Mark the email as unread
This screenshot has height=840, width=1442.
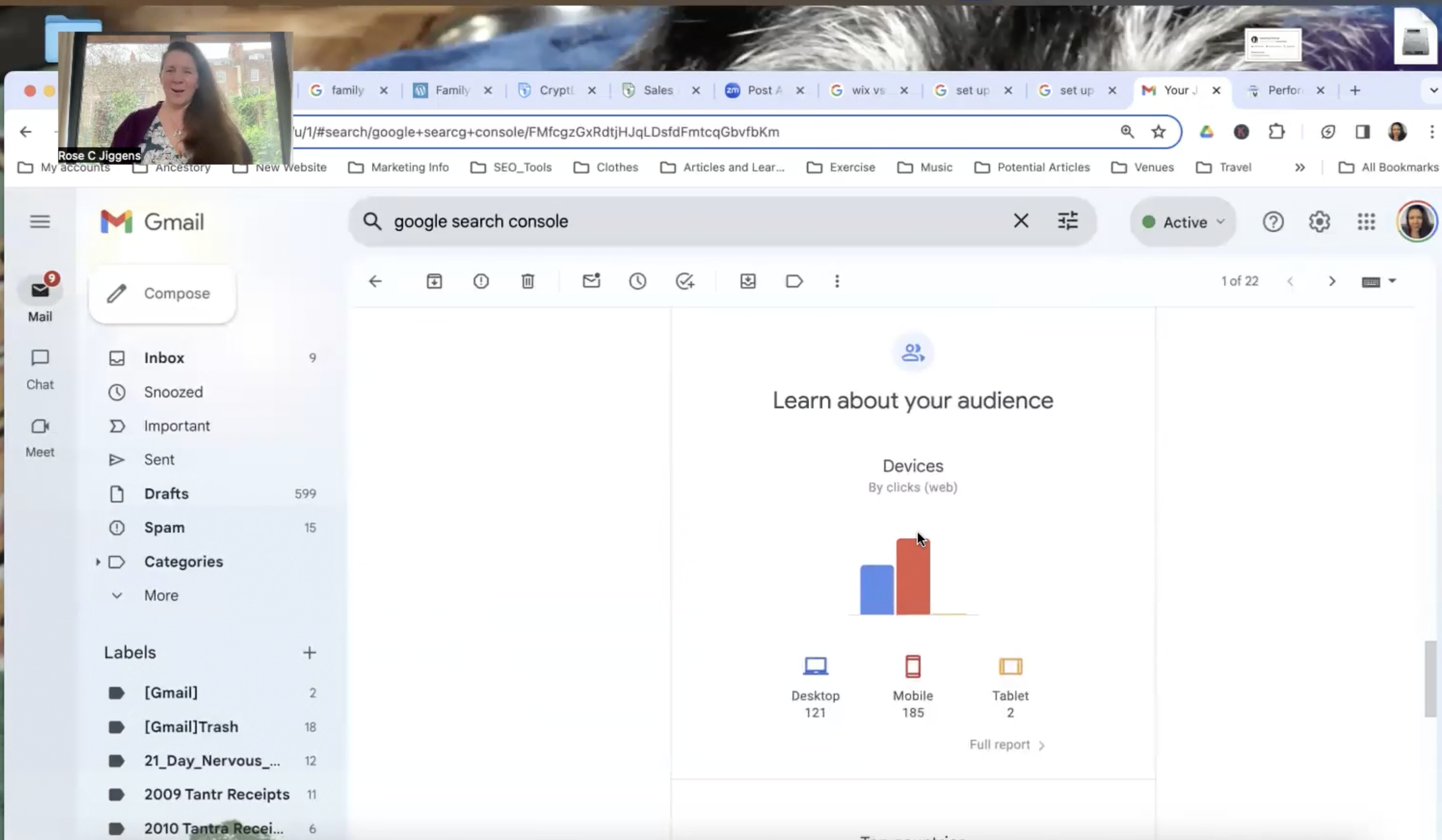coord(591,281)
